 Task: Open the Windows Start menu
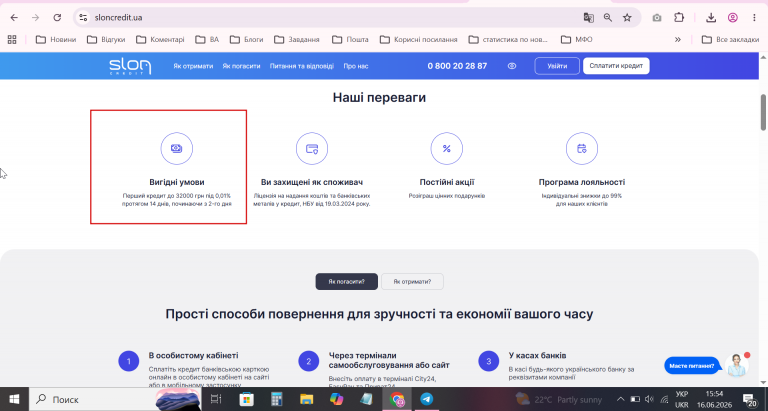[14, 399]
